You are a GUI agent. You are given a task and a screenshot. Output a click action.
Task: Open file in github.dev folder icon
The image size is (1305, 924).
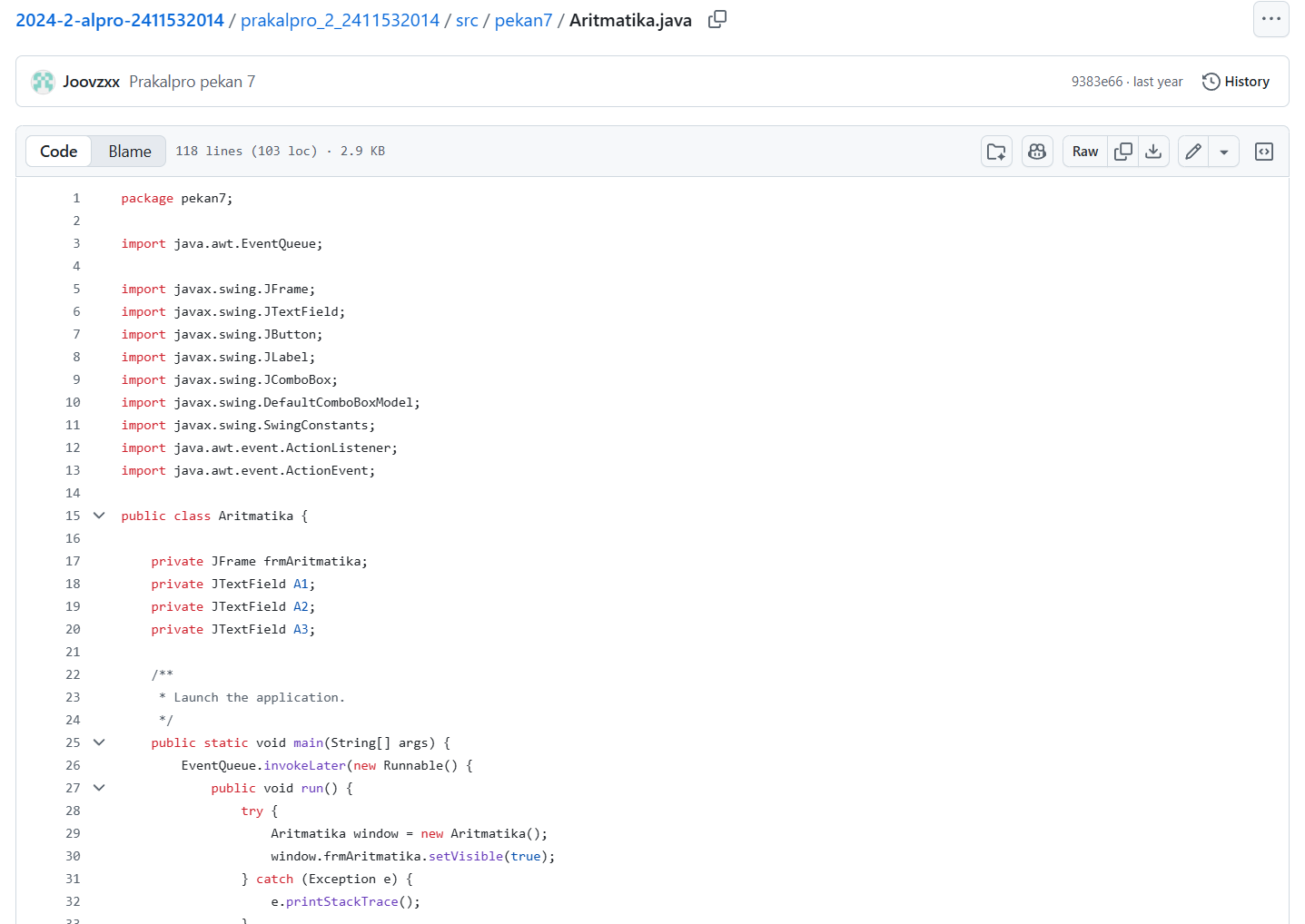coord(996,152)
